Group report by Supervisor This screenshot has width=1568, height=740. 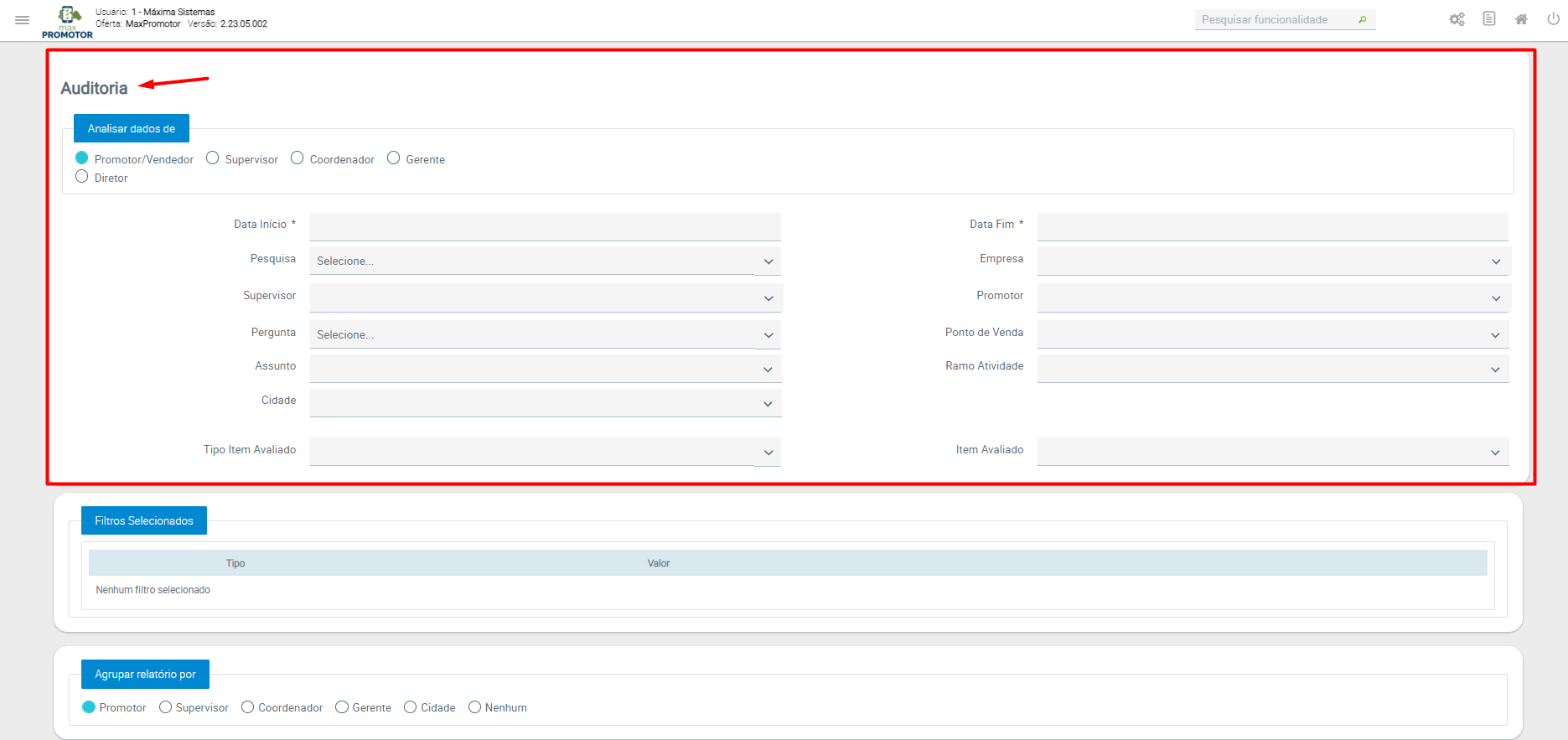point(166,707)
